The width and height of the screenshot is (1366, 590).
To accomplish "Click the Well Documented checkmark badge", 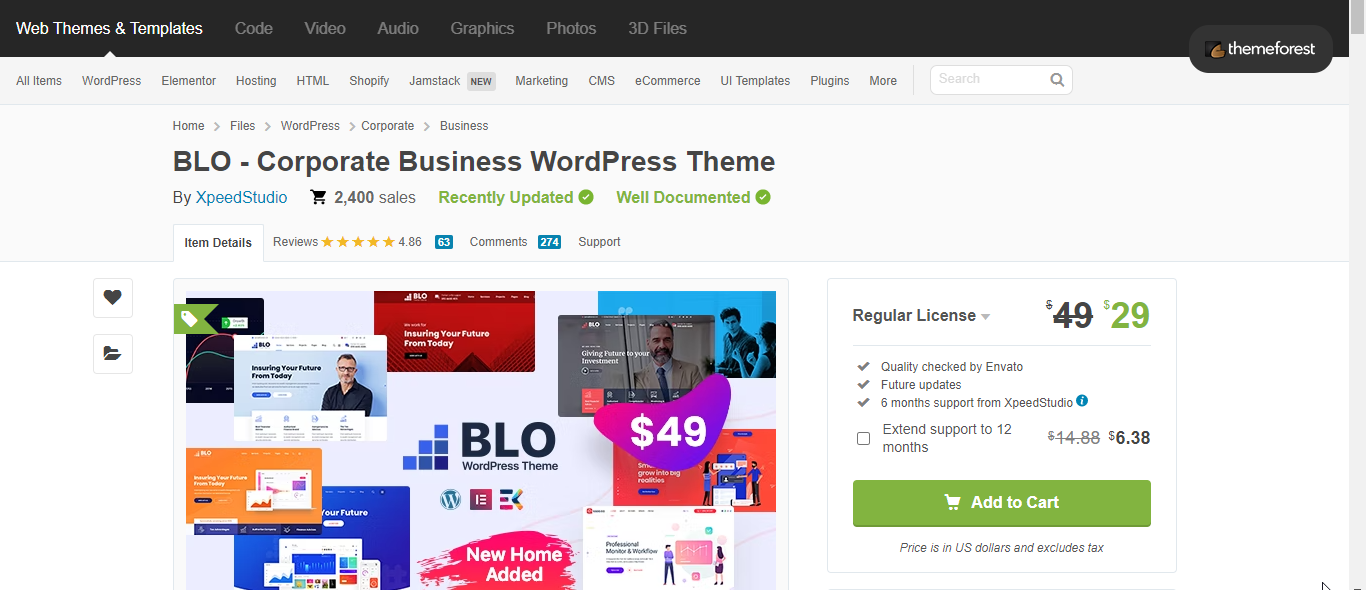I will (763, 197).
